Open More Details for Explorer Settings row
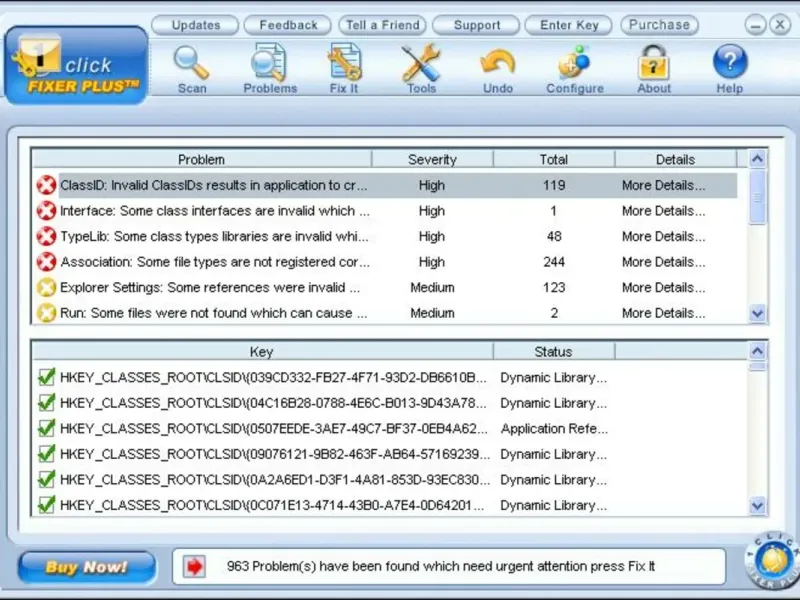 663,287
